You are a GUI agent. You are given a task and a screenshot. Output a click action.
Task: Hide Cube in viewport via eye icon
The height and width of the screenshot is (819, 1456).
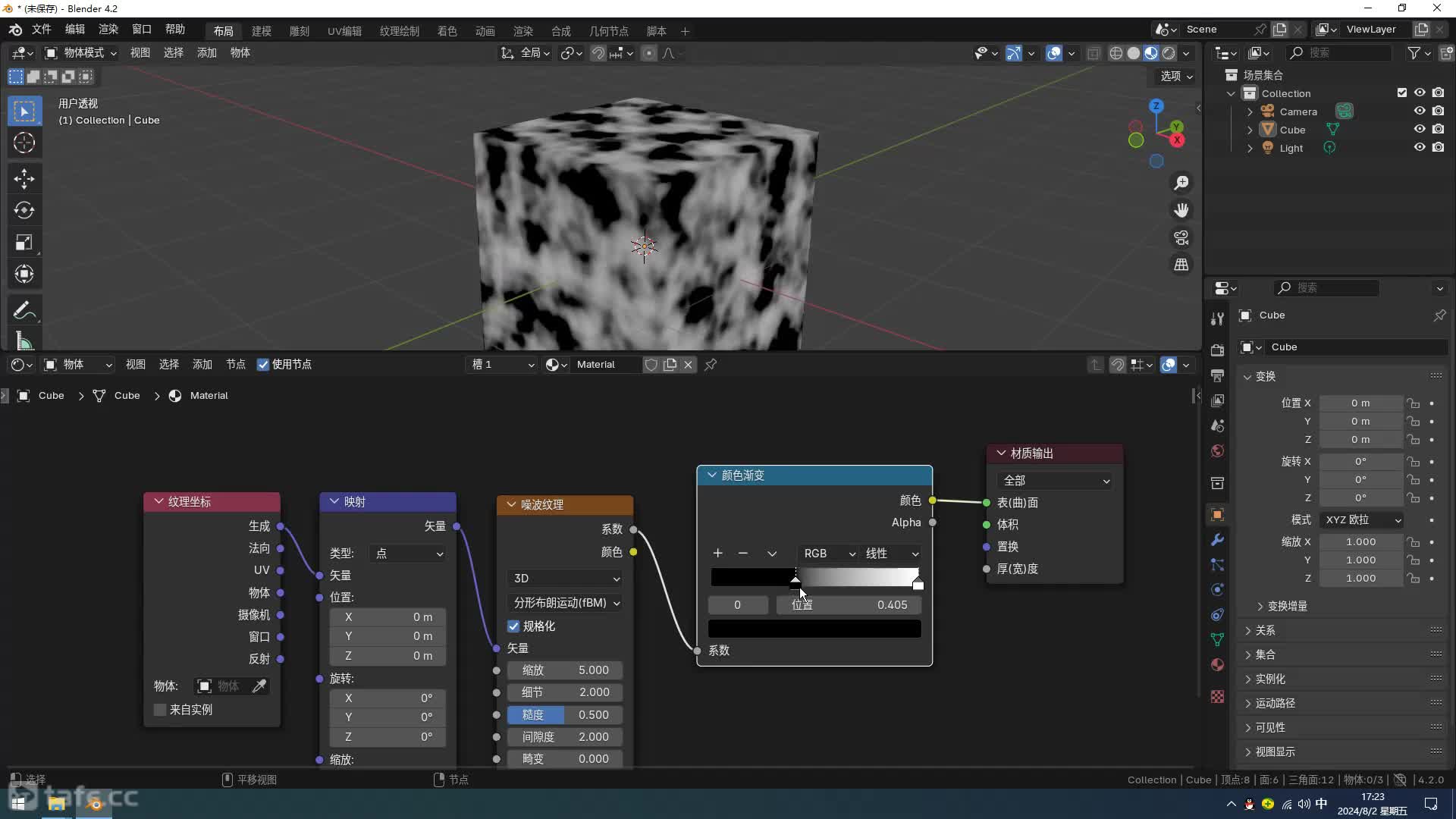1420,129
